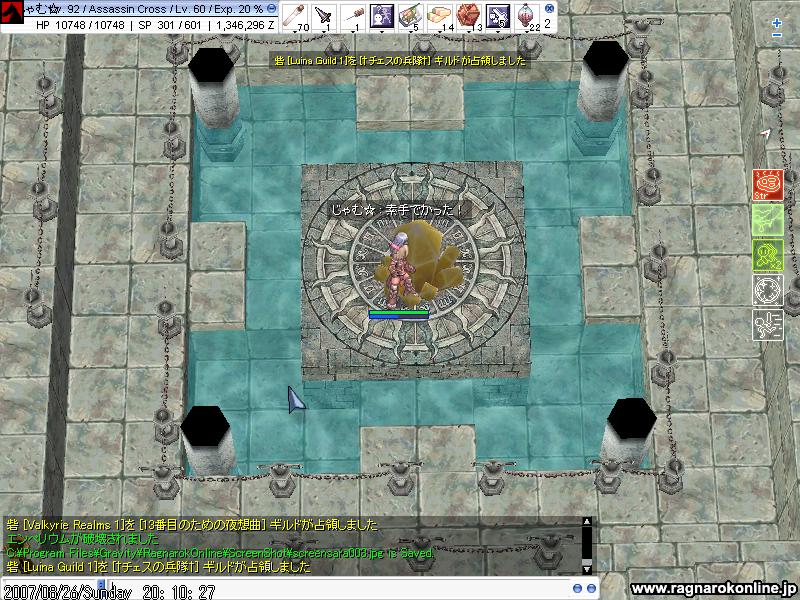Viewport: 800px width, 600px height.
Task: Activate the purple question-mark skill hotkey
Action: [x=382, y=16]
